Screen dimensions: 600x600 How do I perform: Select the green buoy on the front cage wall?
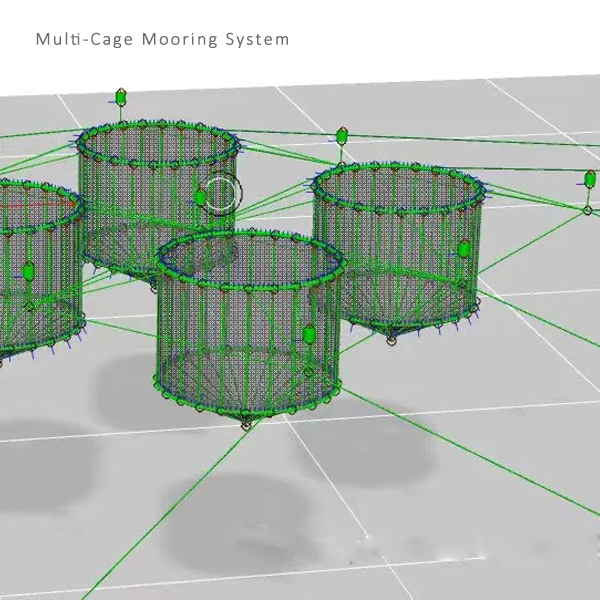pyautogui.click(x=309, y=334)
